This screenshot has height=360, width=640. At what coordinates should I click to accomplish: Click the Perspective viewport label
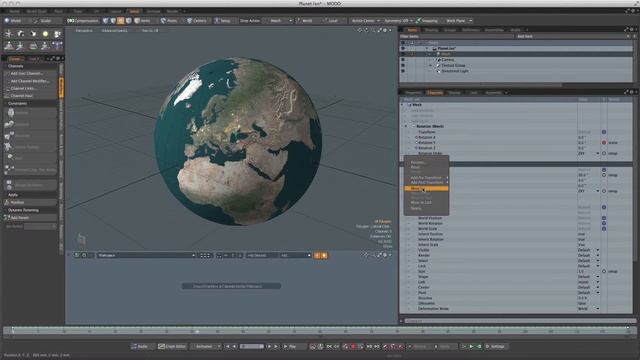click(84, 30)
